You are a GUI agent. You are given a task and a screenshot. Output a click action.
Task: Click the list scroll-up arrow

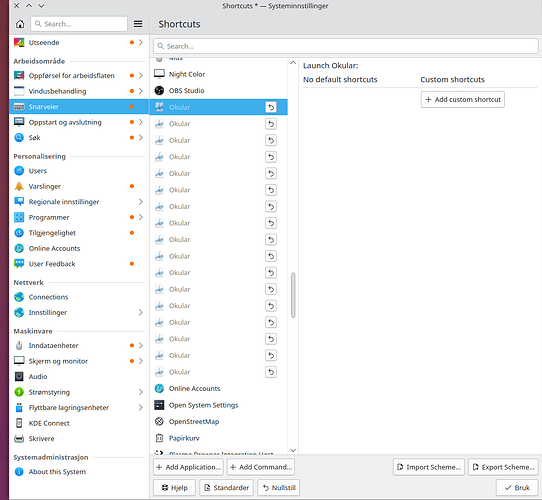click(x=293, y=63)
